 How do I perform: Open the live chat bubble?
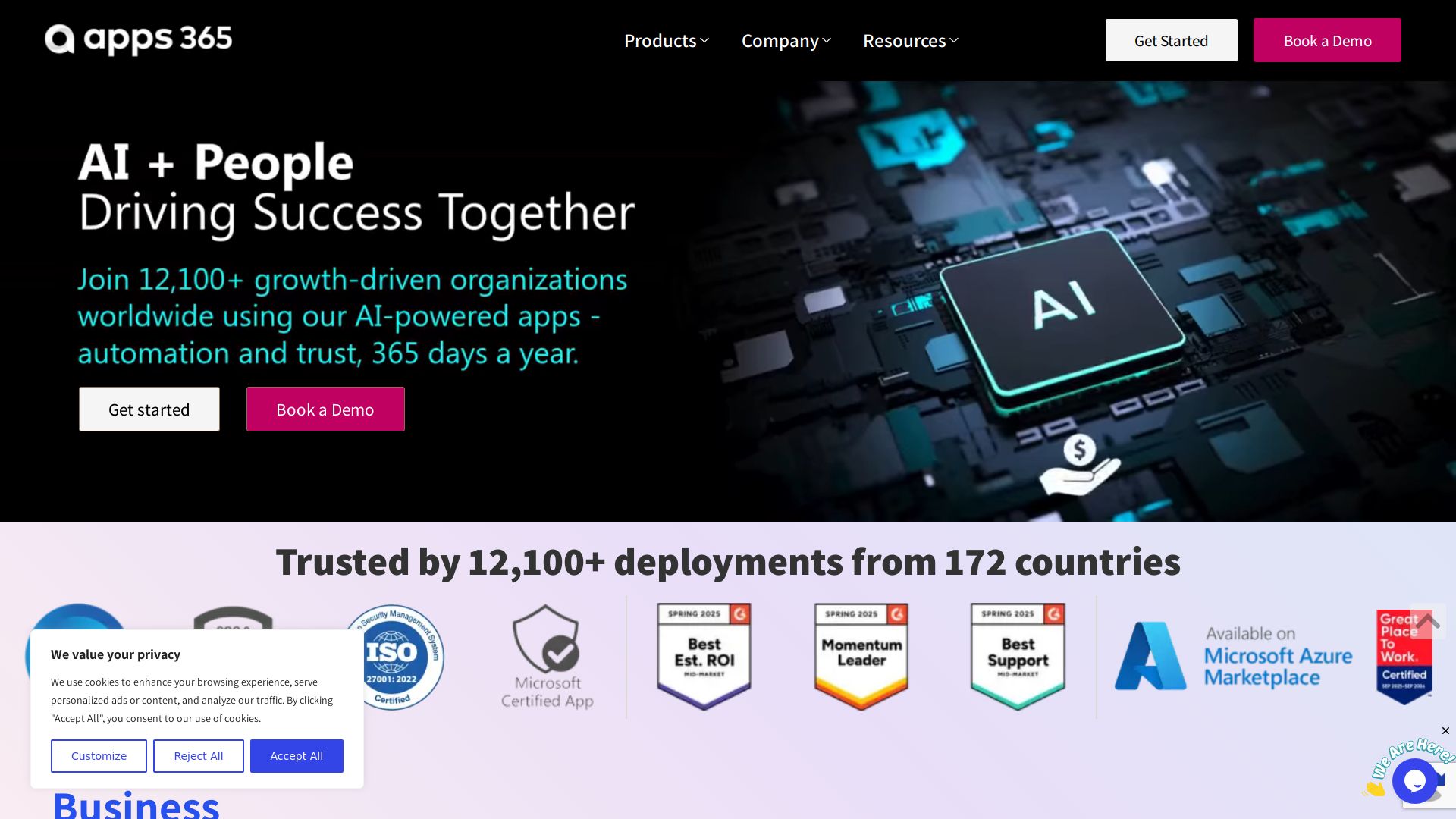click(x=1415, y=780)
